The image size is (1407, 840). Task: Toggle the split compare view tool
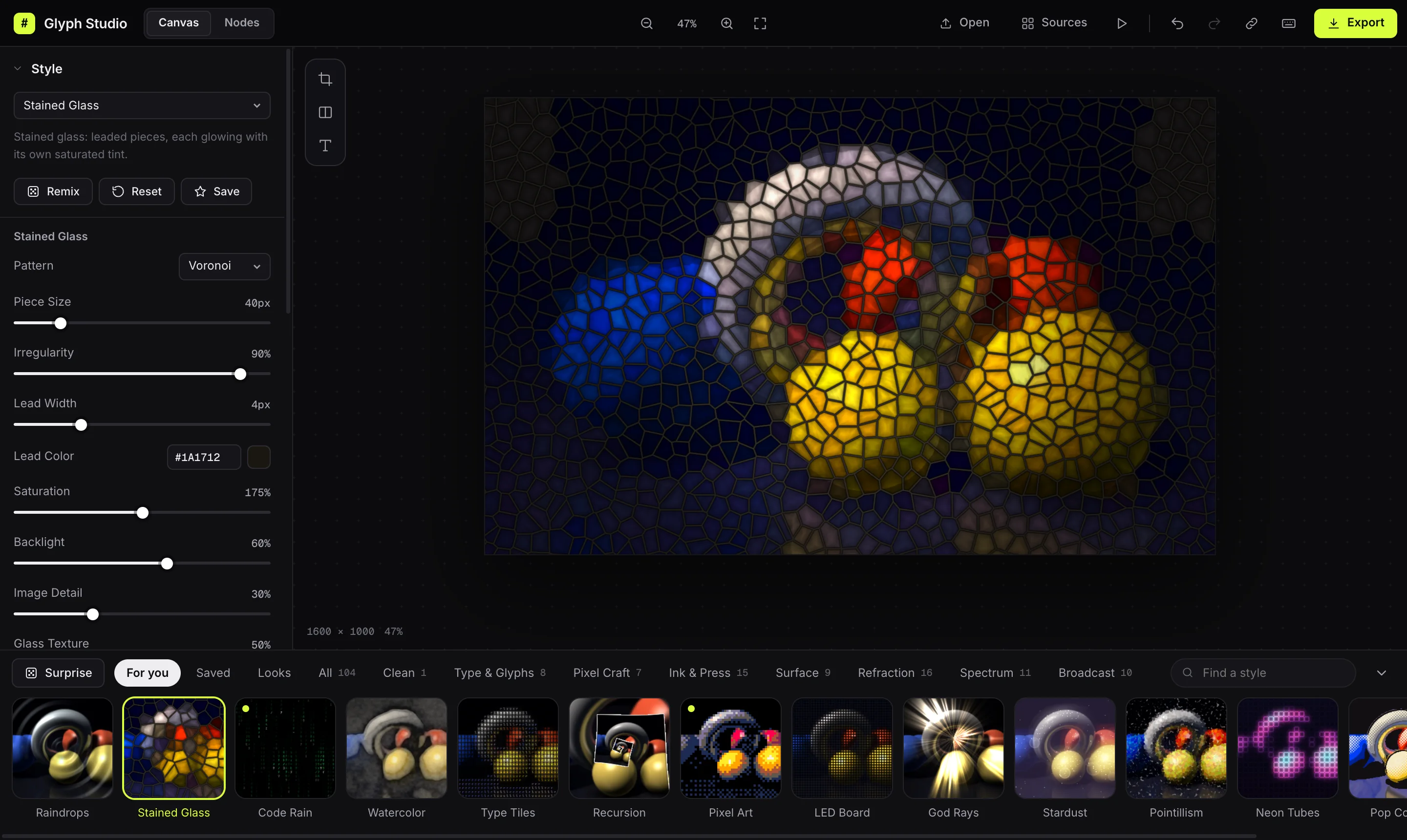point(325,112)
